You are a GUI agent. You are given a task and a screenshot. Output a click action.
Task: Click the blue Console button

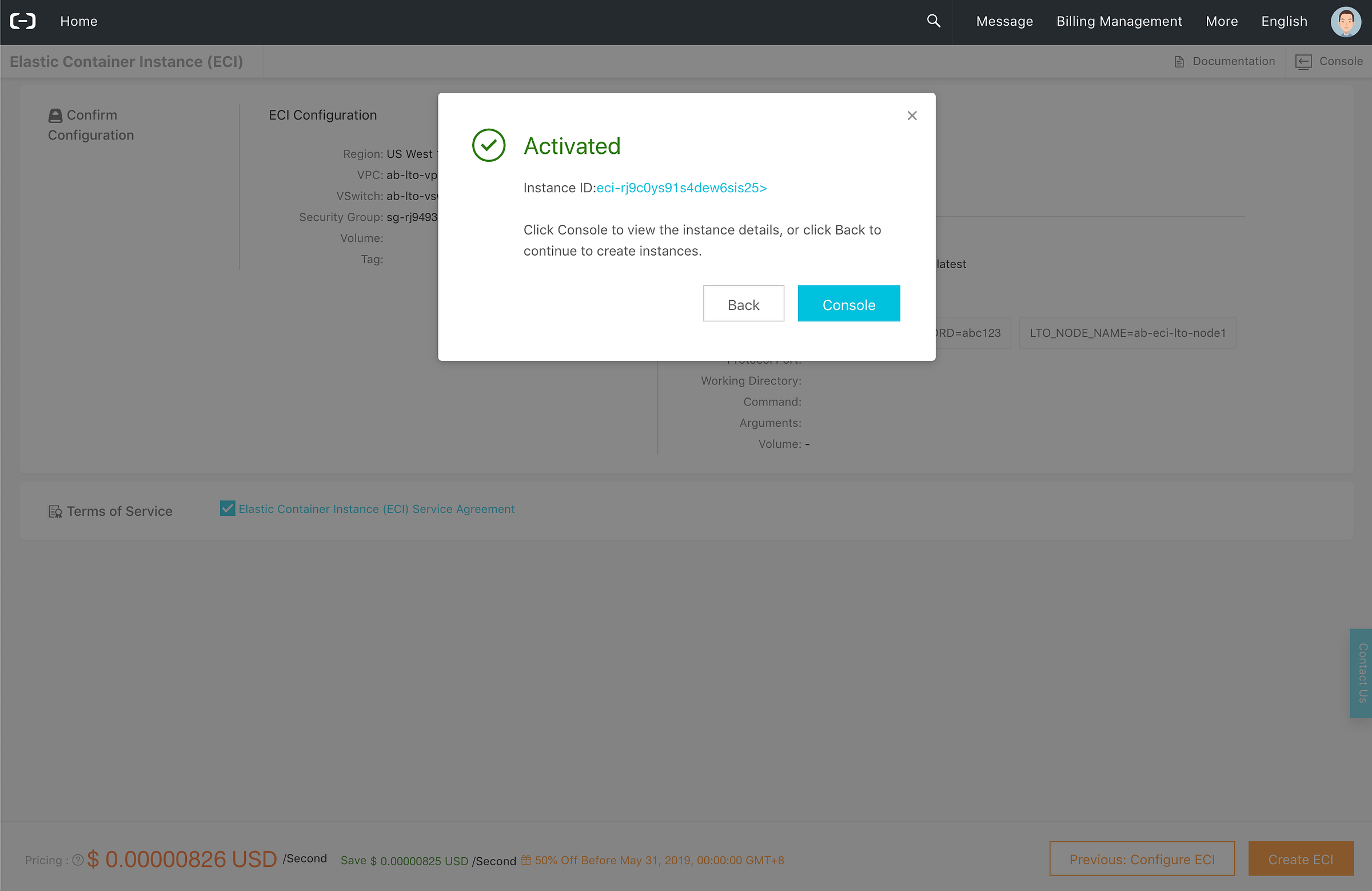(x=848, y=304)
